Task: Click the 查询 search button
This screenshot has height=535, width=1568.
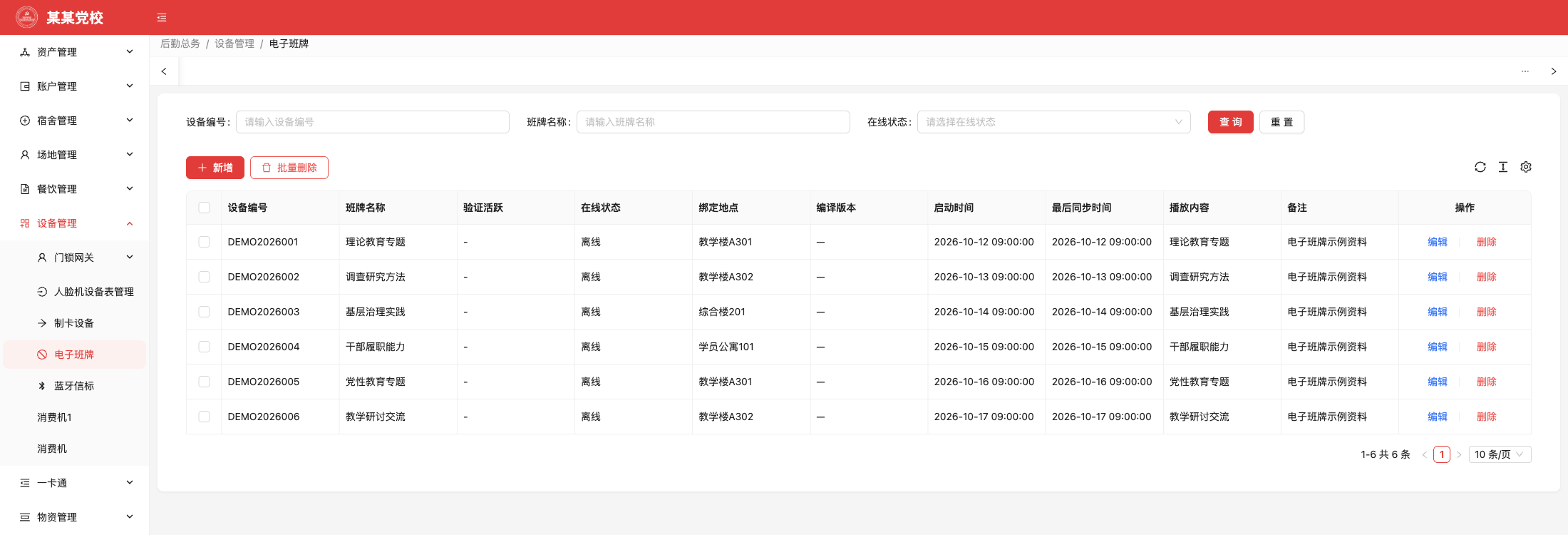Action: pyautogui.click(x=1230, y=122)
